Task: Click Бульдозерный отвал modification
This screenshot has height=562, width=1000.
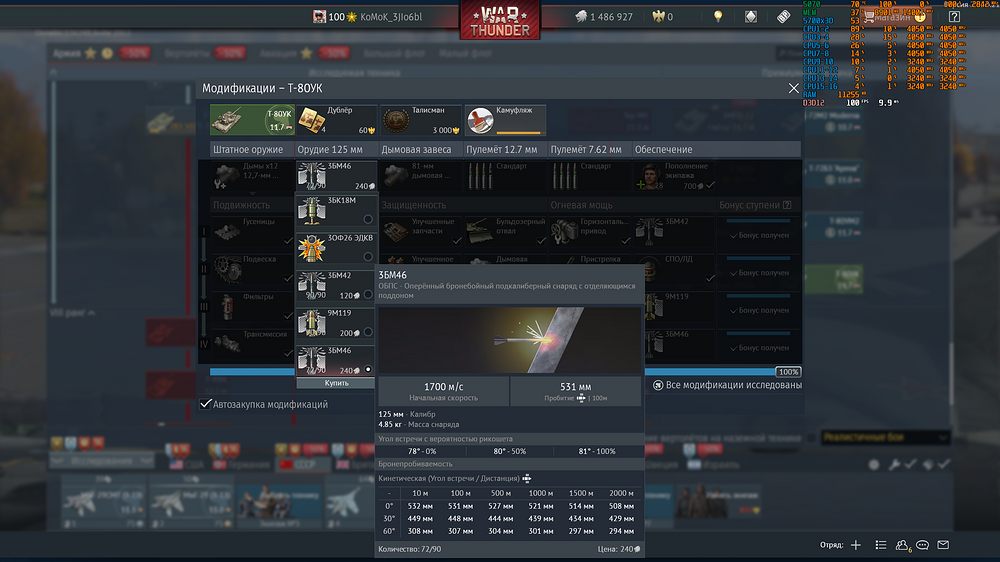Action: pos(505,232)
